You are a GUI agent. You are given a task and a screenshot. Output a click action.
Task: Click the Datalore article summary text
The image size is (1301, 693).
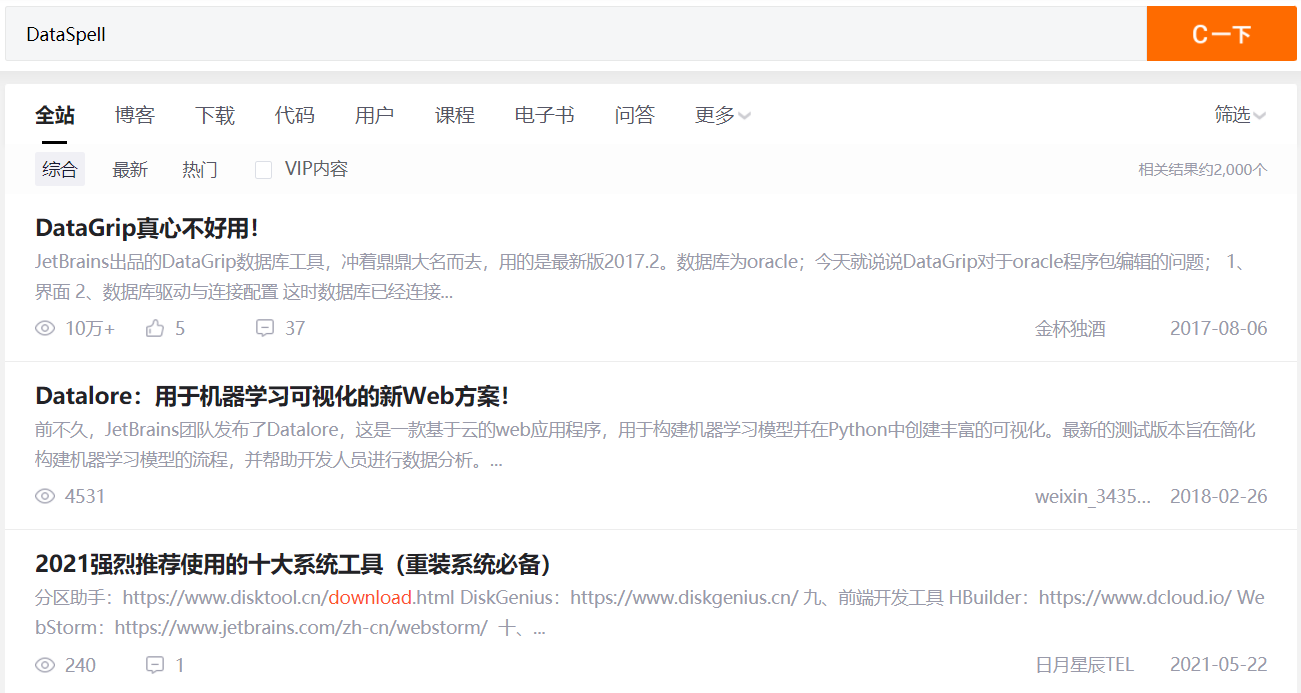click(646, 445)
